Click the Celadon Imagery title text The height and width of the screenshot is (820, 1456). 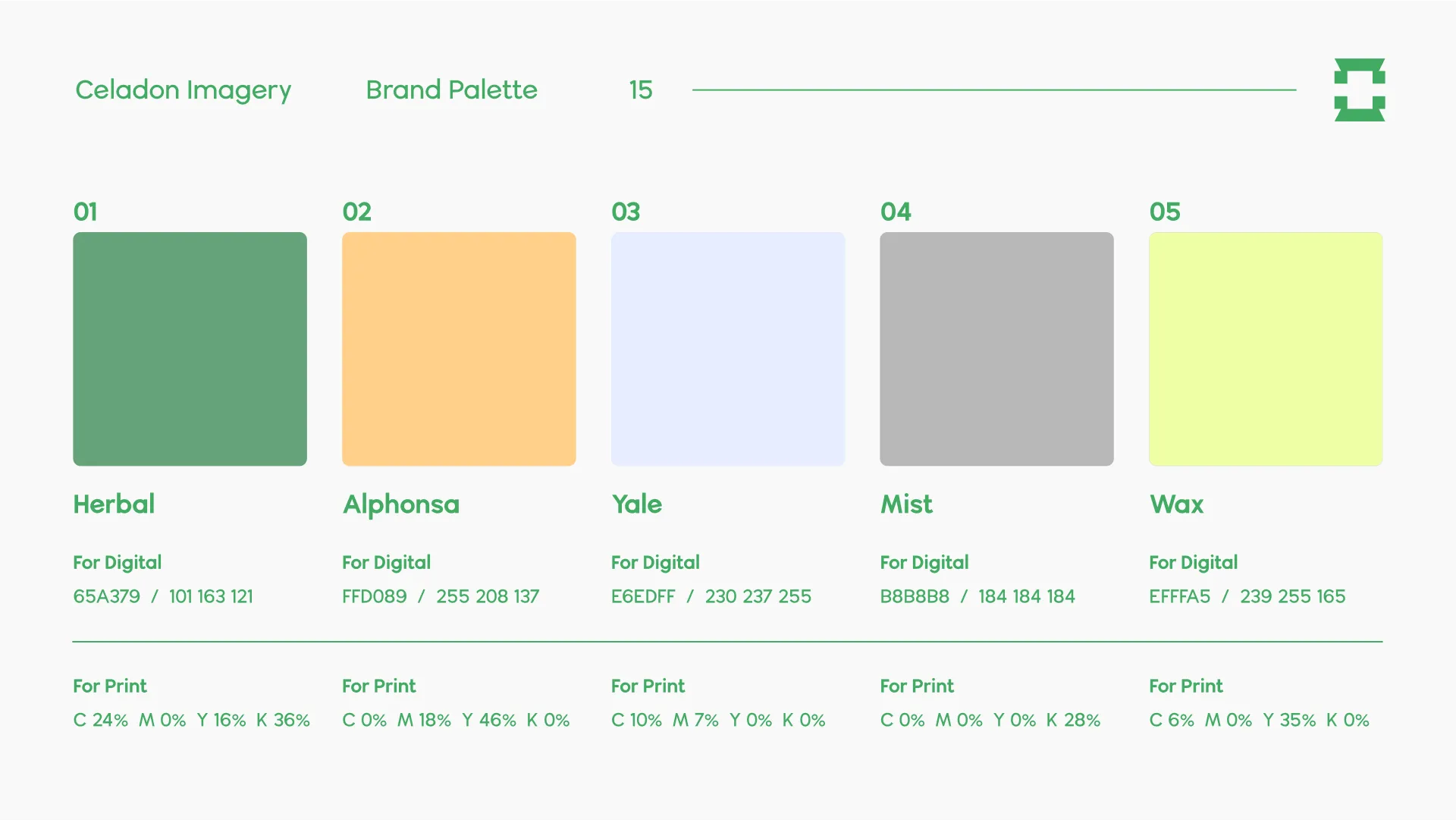click(x=183, y=90)
